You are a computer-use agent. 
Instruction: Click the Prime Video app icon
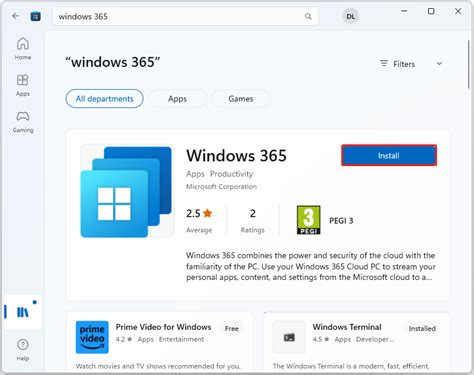click(92, 337)
